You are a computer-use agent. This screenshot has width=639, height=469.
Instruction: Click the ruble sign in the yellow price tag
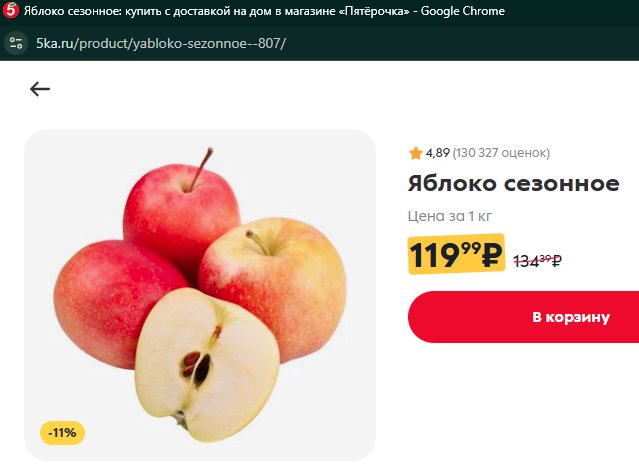click(491, 254)
